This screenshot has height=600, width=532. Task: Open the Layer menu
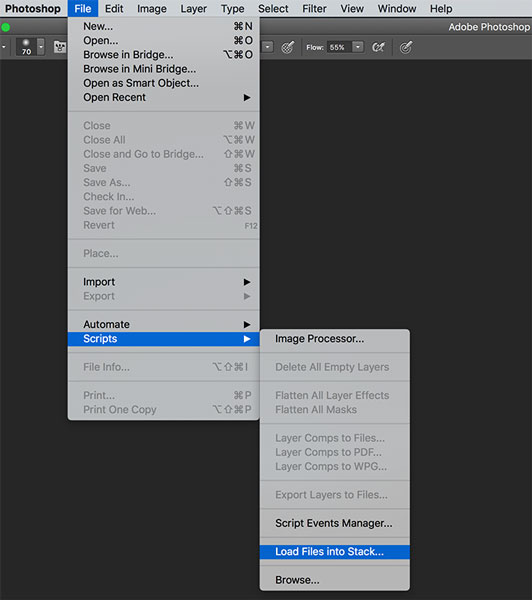click(194, 8)
